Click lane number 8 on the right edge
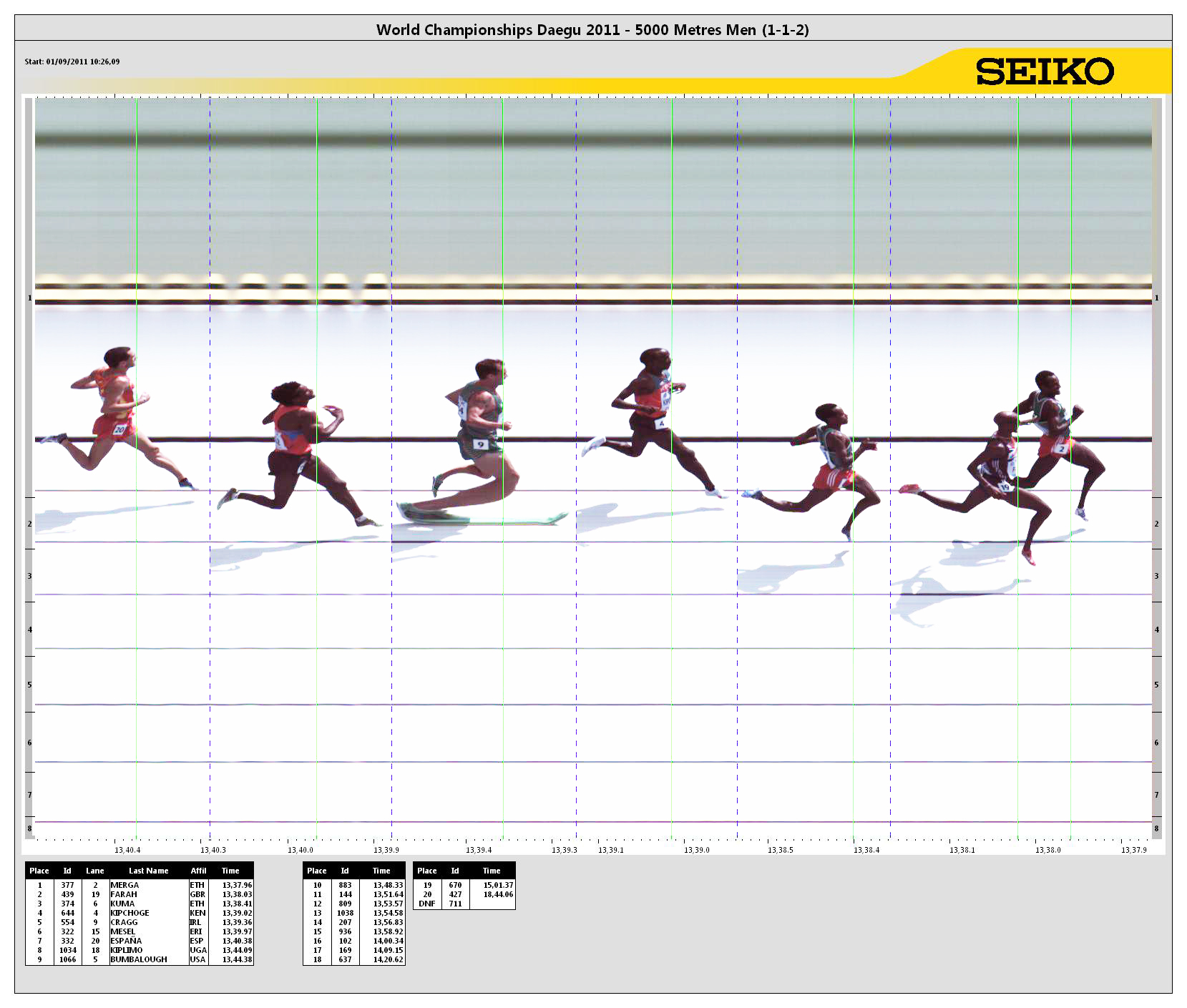Viewport: 1187px width, 1008px height. [x=1156, y=828]
